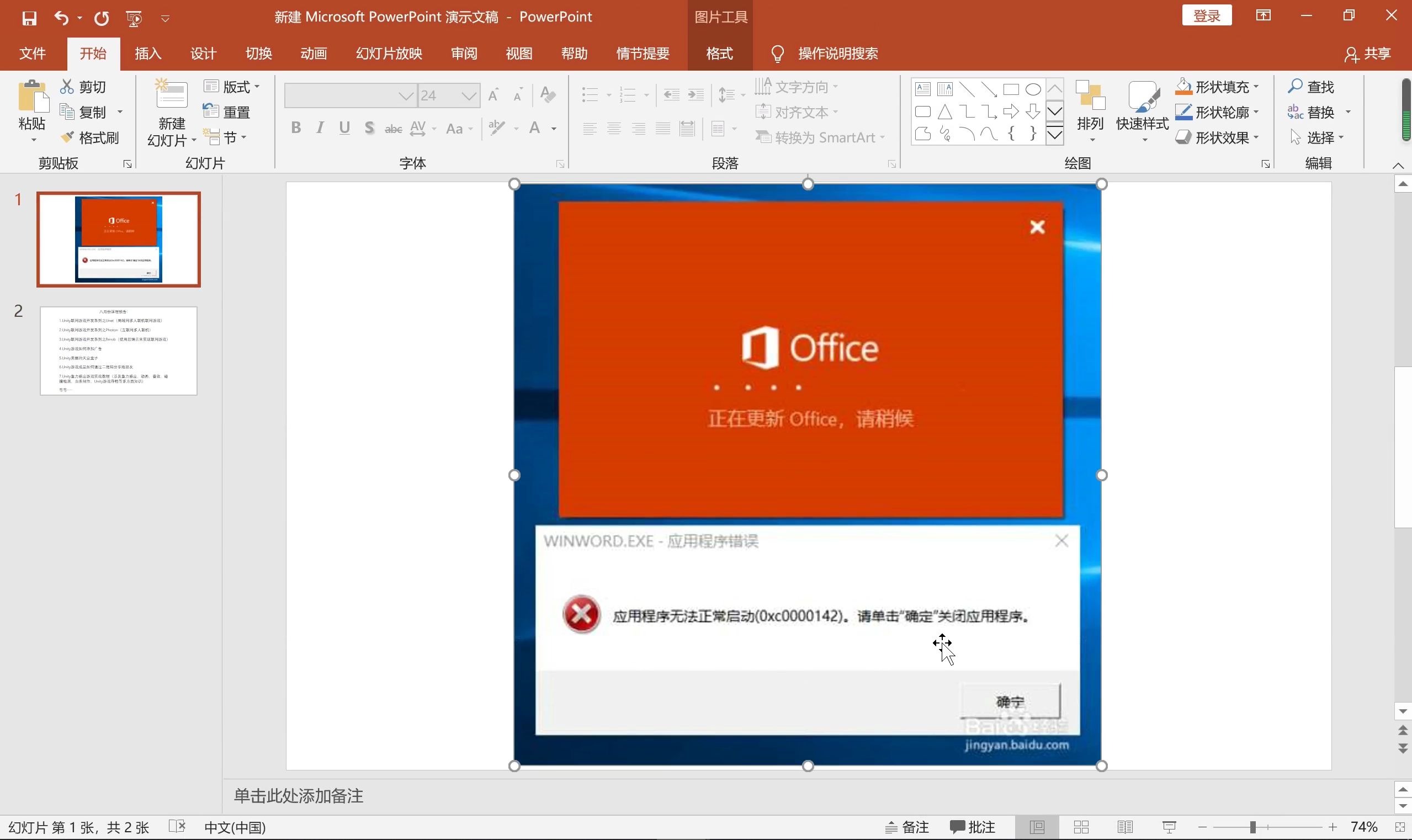
Task: Toggle strikethrough formatting
Action: pos(394,129)
